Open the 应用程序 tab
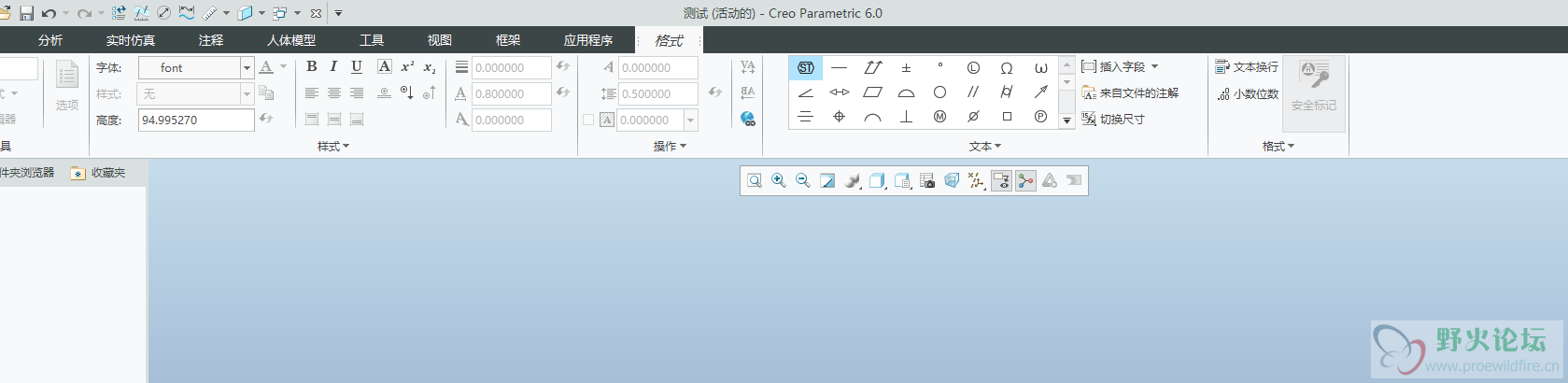This screenshot has width=1568, height=383. tap(588, 40)
